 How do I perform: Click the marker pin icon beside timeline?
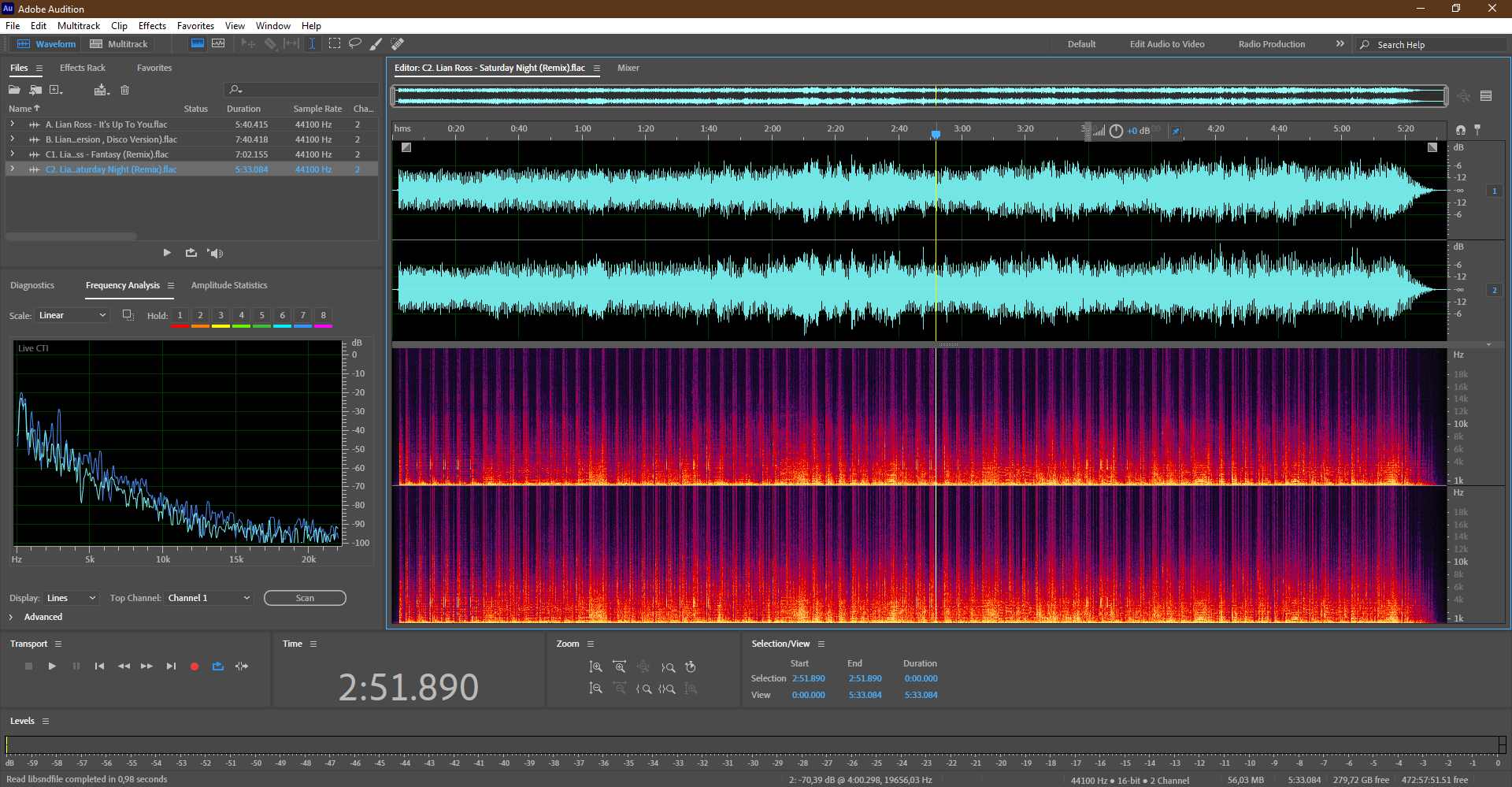pyautogui.click(x=1477, y=129)
